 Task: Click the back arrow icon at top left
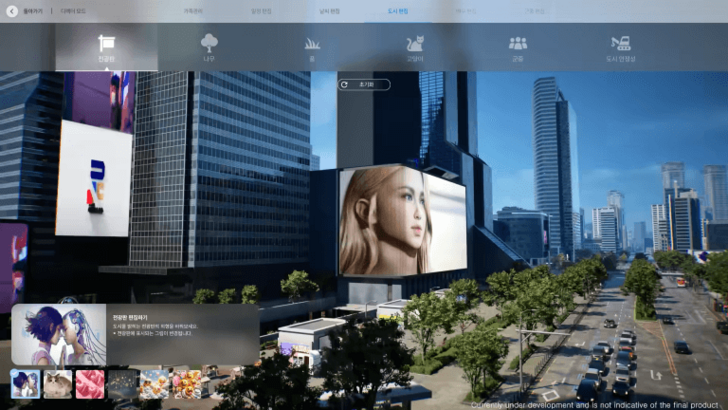pyautogui.click(x=10, y=11)
